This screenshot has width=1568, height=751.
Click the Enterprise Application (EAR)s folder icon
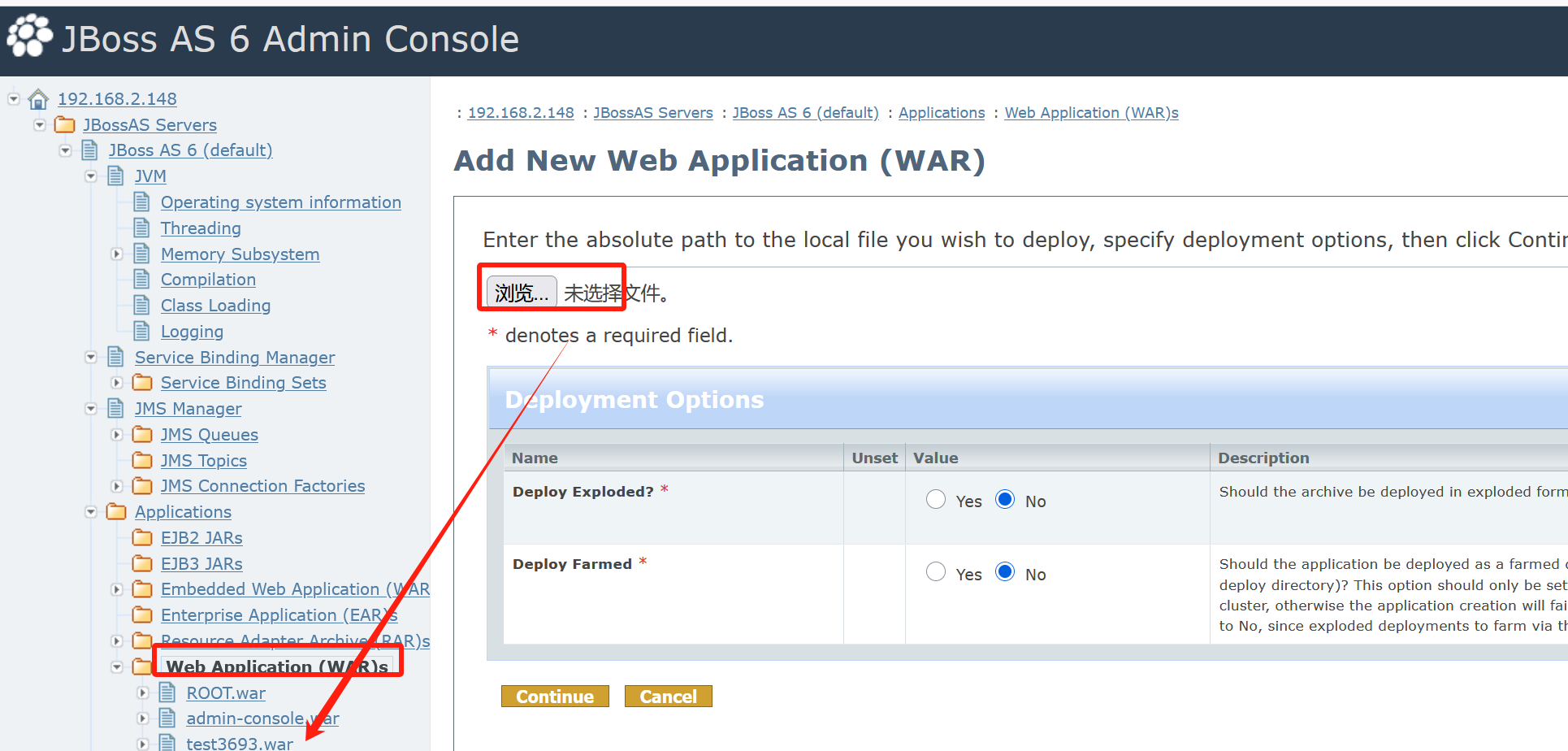142,614
